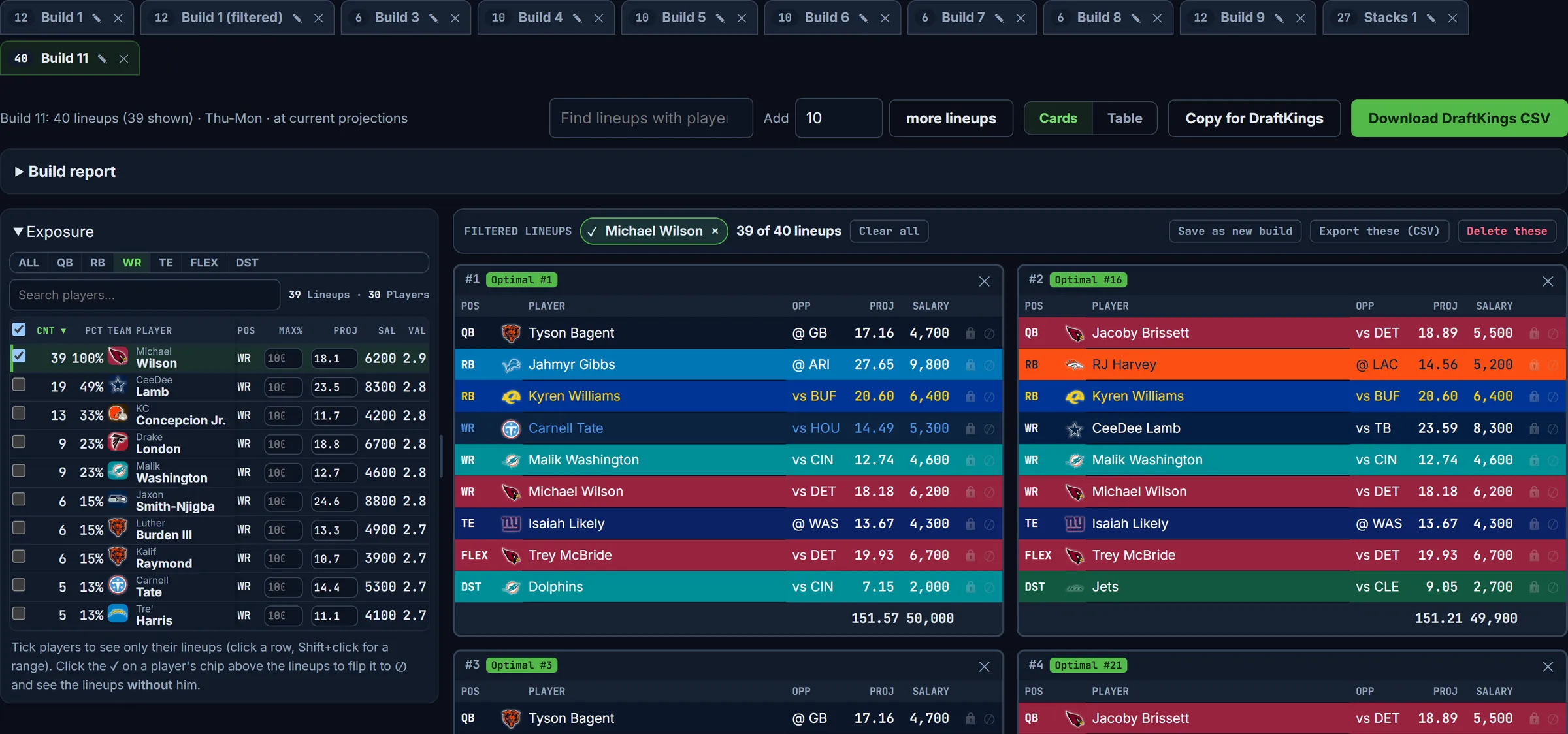1568x734 pixels.
Task: Switch lineup view to Table
Action: click(x=1124, y=118)
